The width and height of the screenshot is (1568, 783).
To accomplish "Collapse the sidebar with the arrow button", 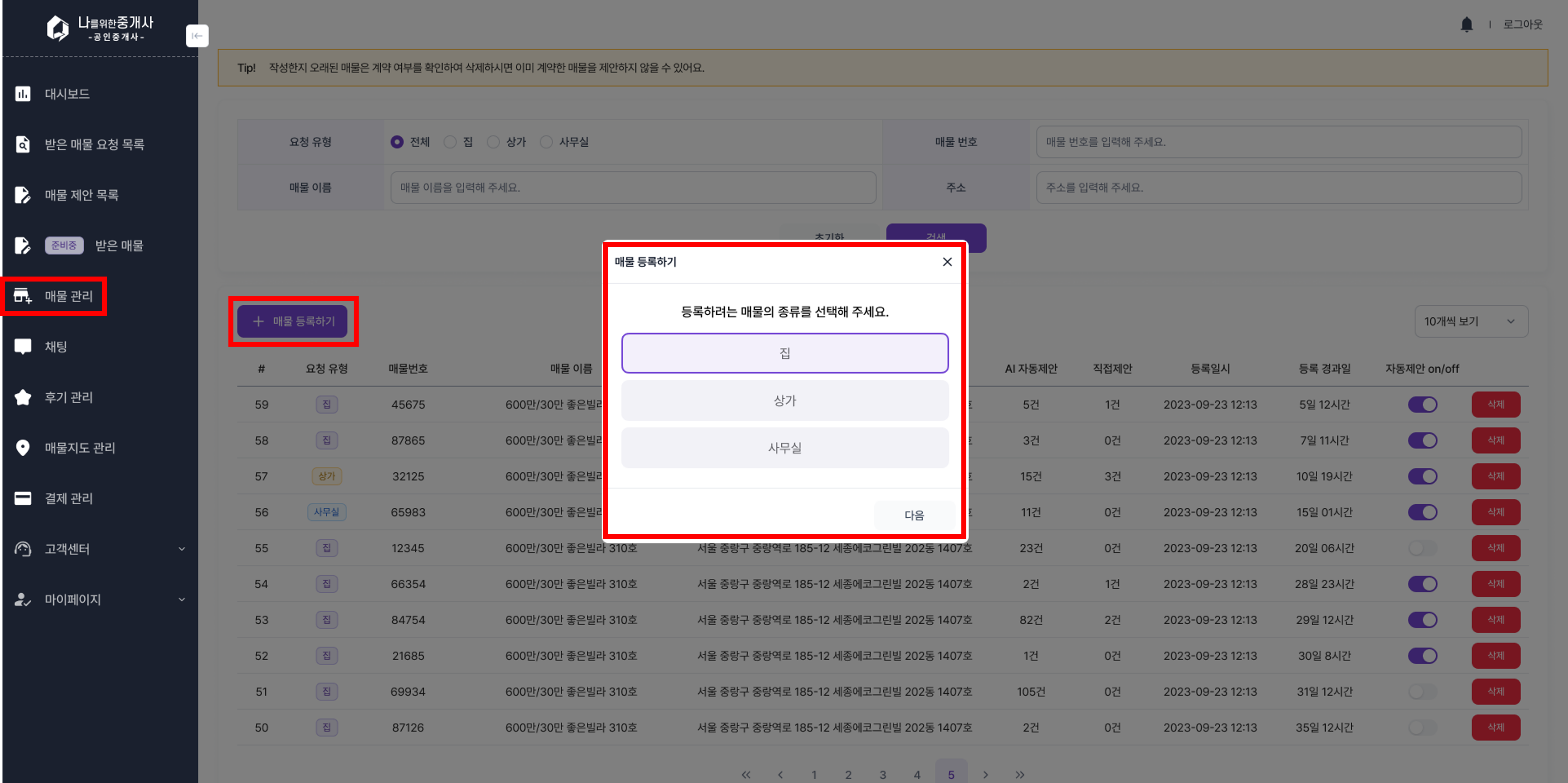I will point(197,35).
